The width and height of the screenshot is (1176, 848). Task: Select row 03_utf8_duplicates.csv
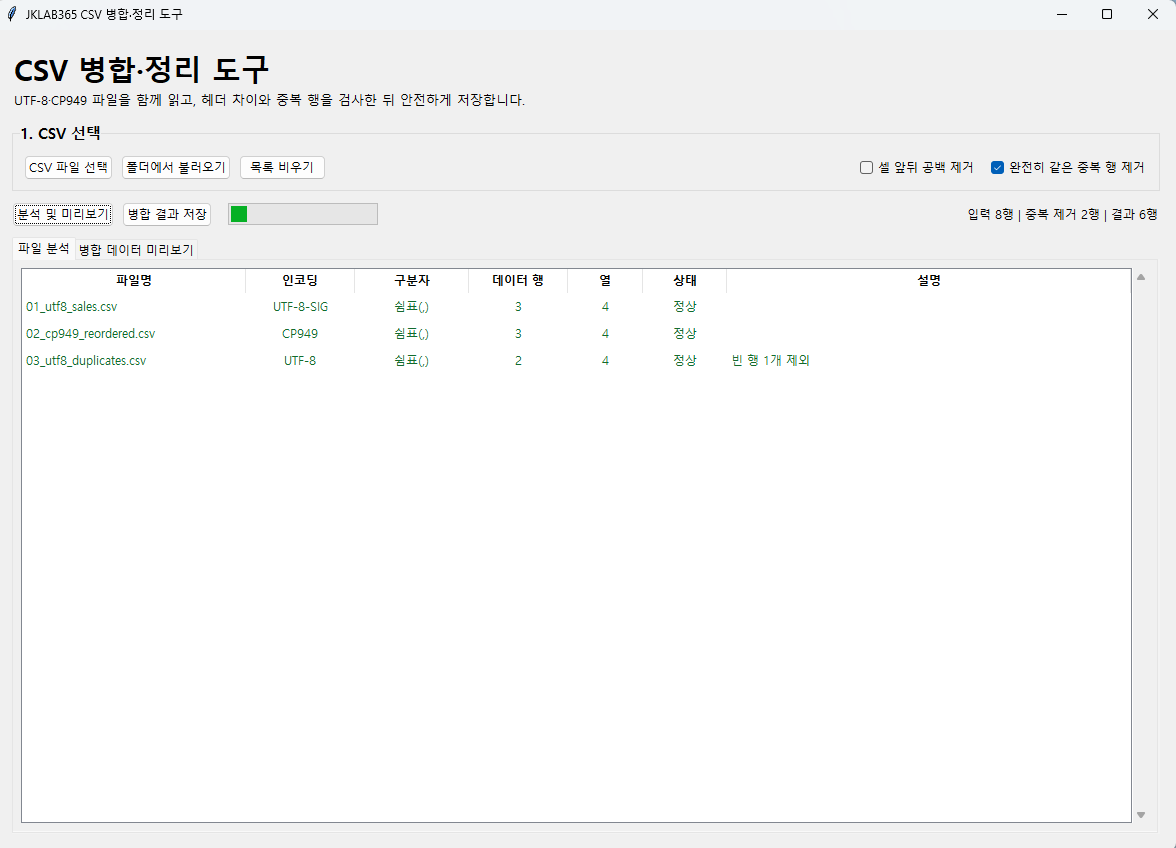pos(576,361)
